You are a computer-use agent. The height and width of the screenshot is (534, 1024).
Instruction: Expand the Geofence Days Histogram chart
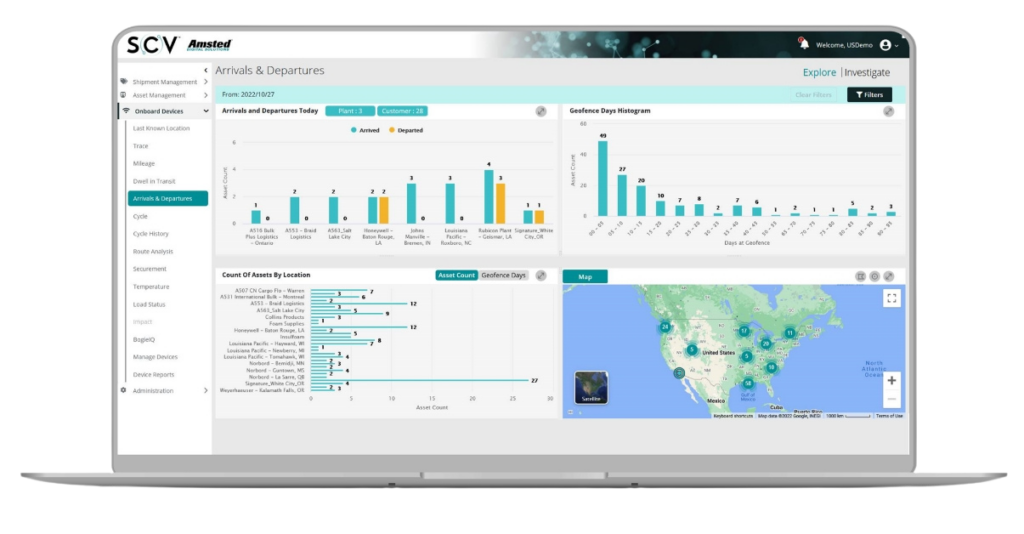tap(888, 111)
